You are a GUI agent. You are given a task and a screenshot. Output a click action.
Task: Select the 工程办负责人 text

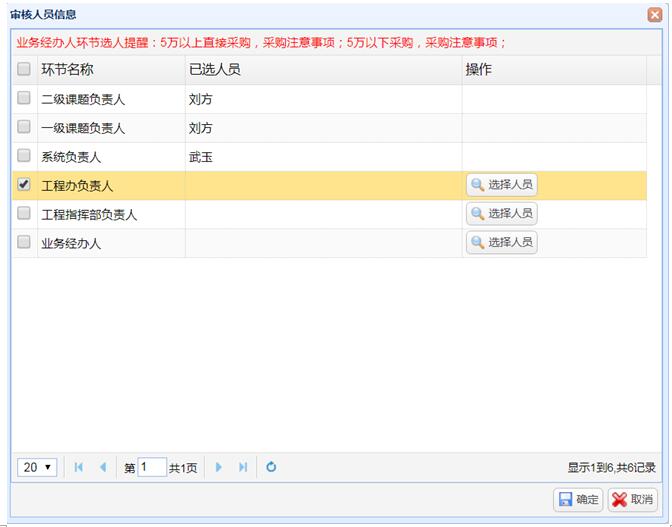(77, 186)
